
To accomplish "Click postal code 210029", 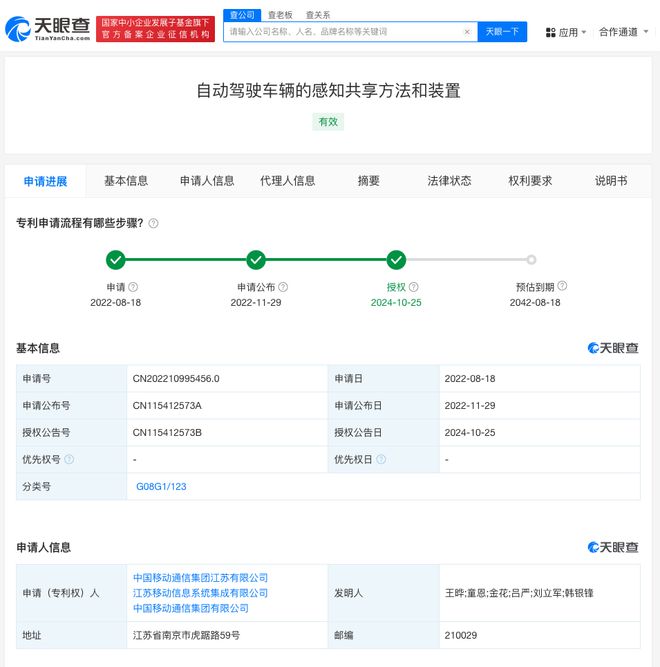I will click(461, 636).
